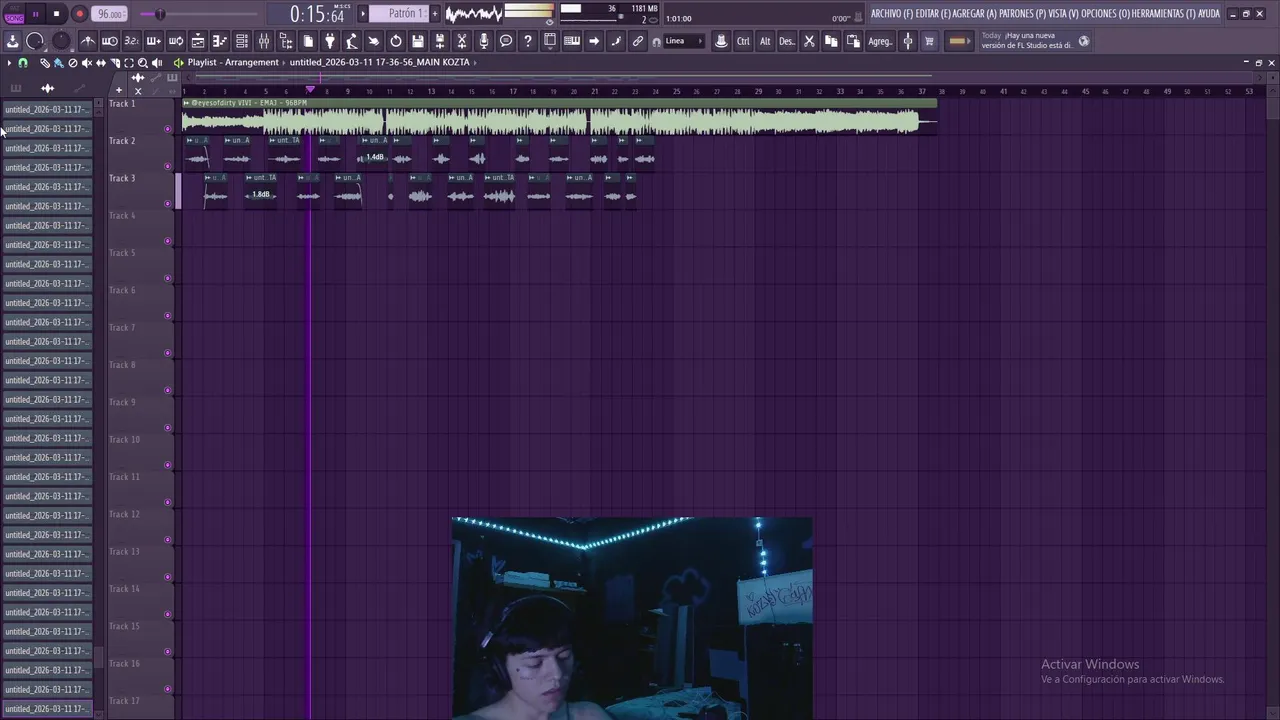Toggle the playlist magnet snap icon
1280x720 pixels.
(22, 63)
